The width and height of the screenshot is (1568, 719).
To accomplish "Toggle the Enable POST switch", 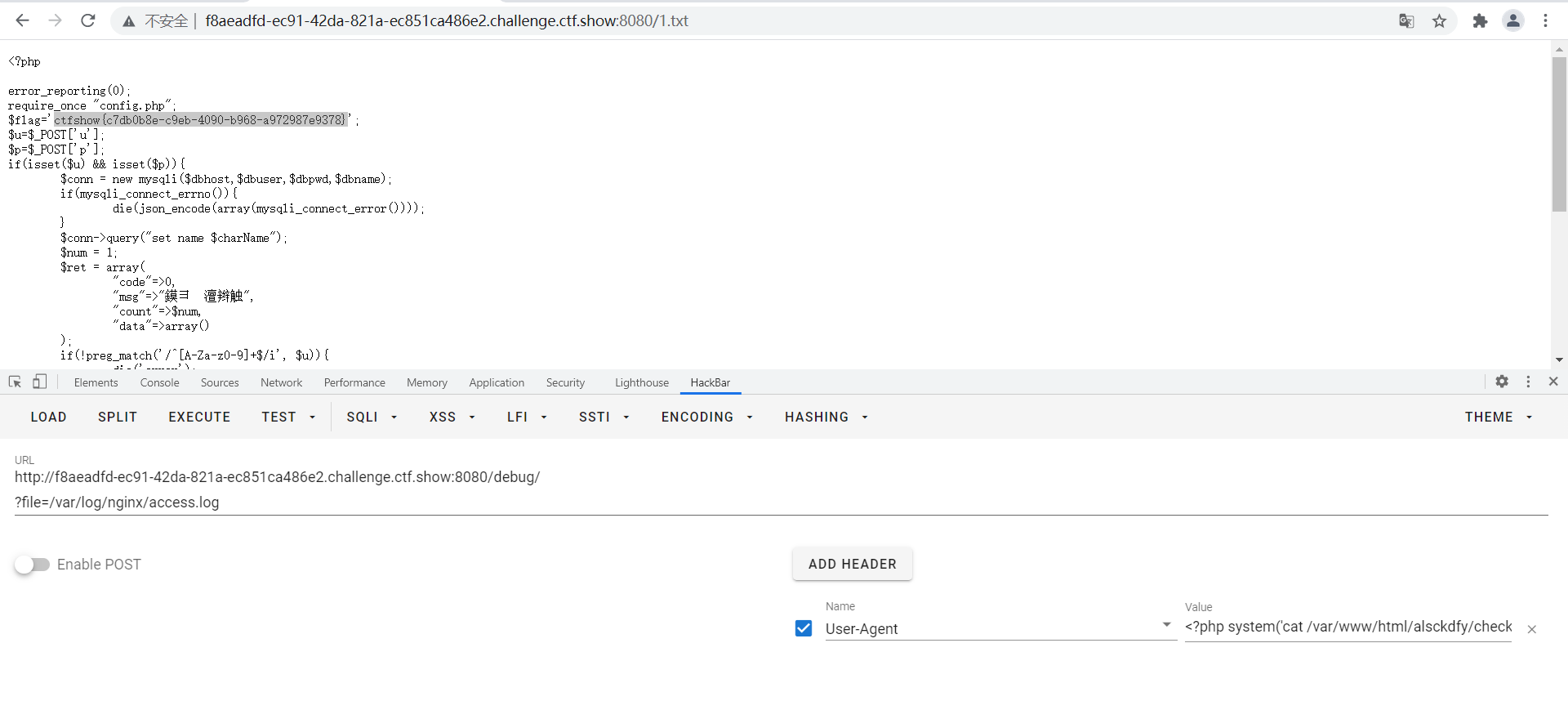I will [32, 565].
